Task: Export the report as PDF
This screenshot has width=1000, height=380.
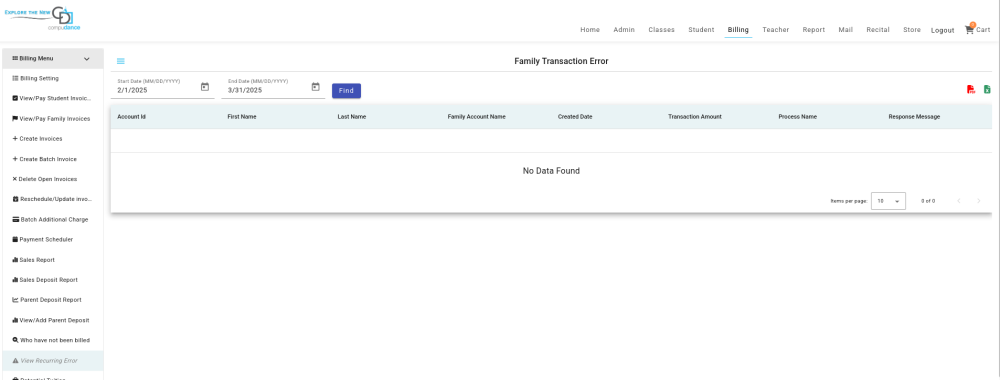Action: point(971,89)
